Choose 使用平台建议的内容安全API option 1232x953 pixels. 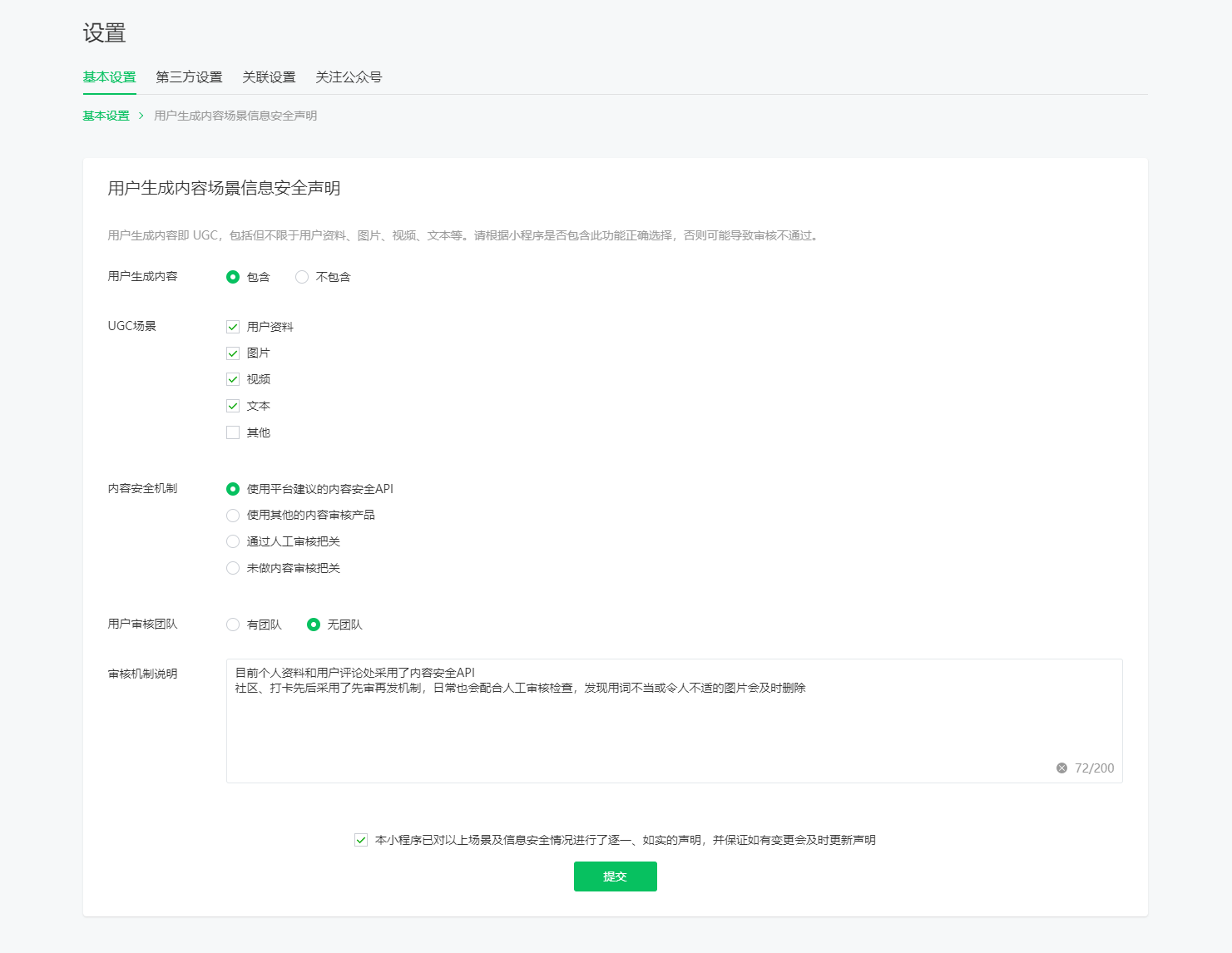[x=233, y=489]
